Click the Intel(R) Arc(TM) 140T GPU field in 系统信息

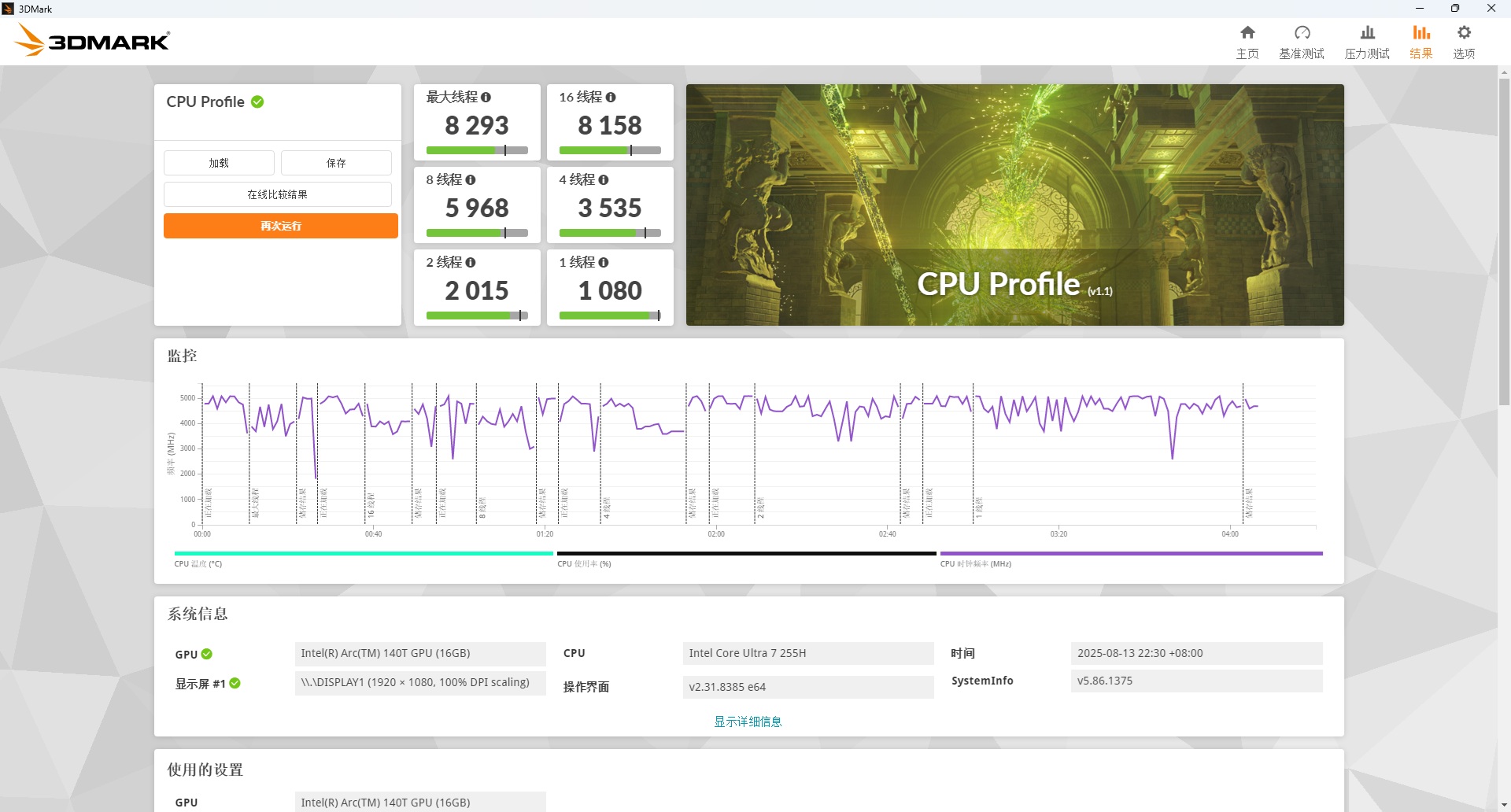420,654
